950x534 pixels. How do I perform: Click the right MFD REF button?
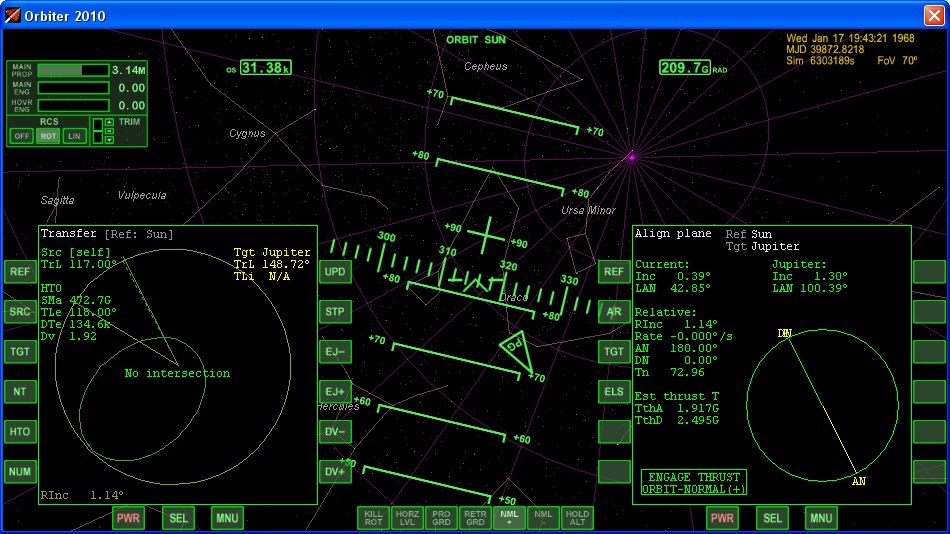pyautogui.click(x=614, y=272)
